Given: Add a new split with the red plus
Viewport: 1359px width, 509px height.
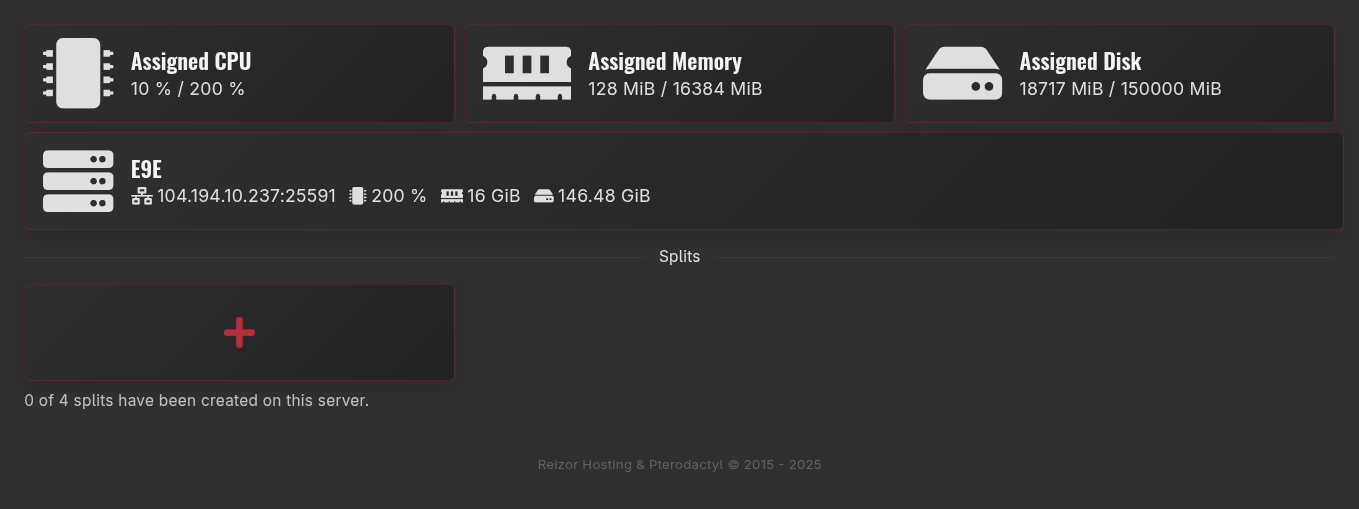Looking at the screenshot, I should pyautogui.click(x=239, y=333).
